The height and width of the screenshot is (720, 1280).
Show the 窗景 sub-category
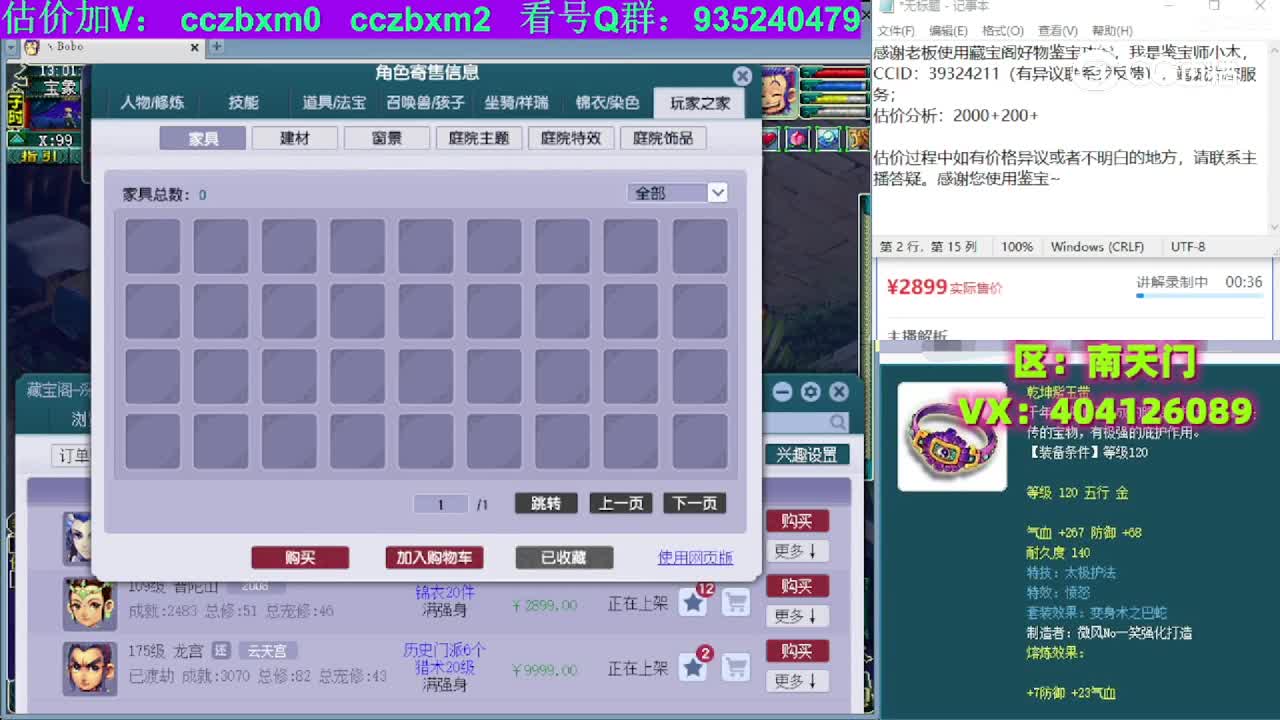387,138
